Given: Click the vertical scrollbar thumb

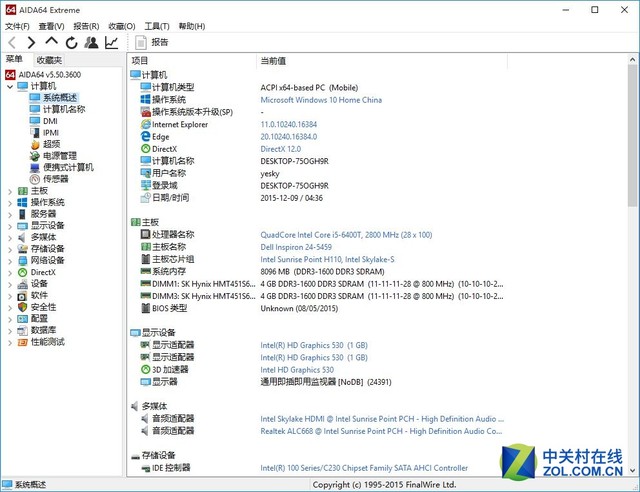Looking at the screenshot, I should click(x=632, y=136).
